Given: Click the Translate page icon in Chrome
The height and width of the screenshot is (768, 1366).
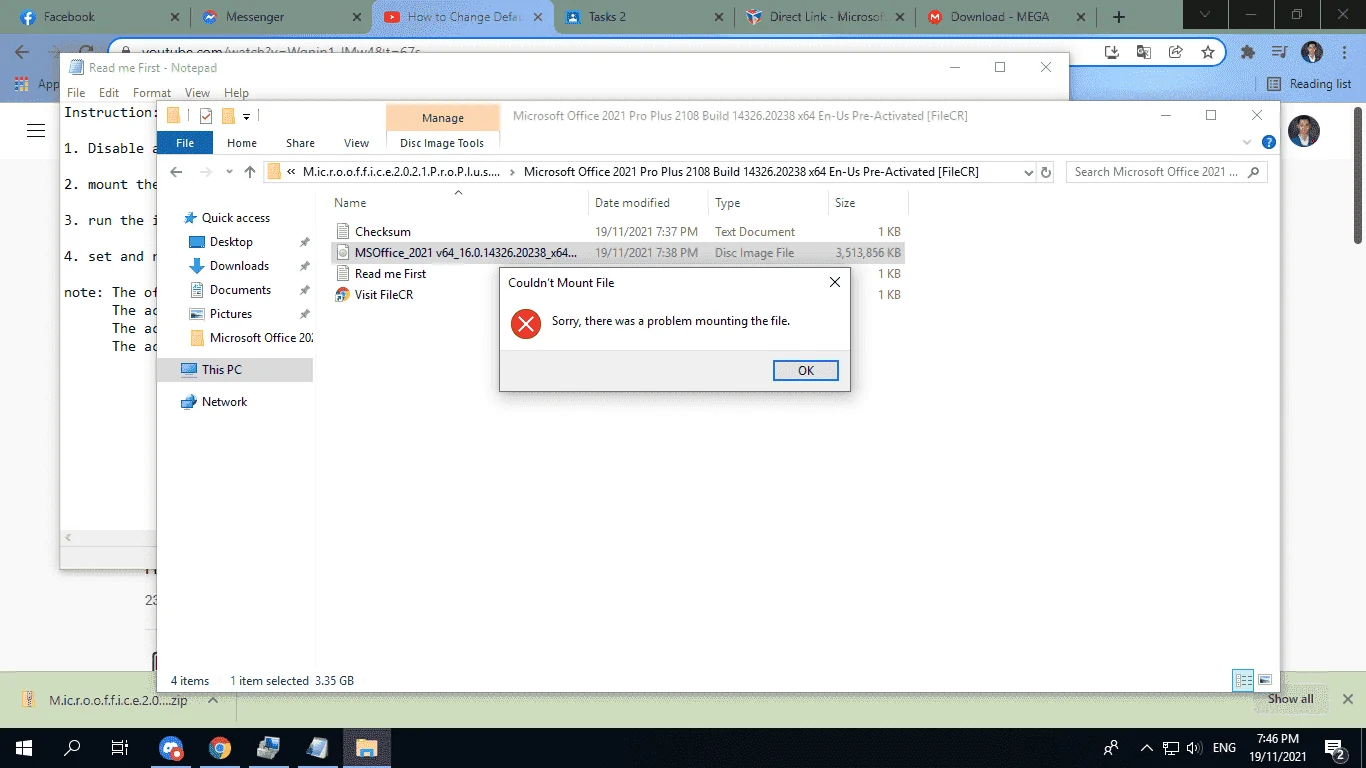Looking at the screenshot, I should click(1144, 52).
